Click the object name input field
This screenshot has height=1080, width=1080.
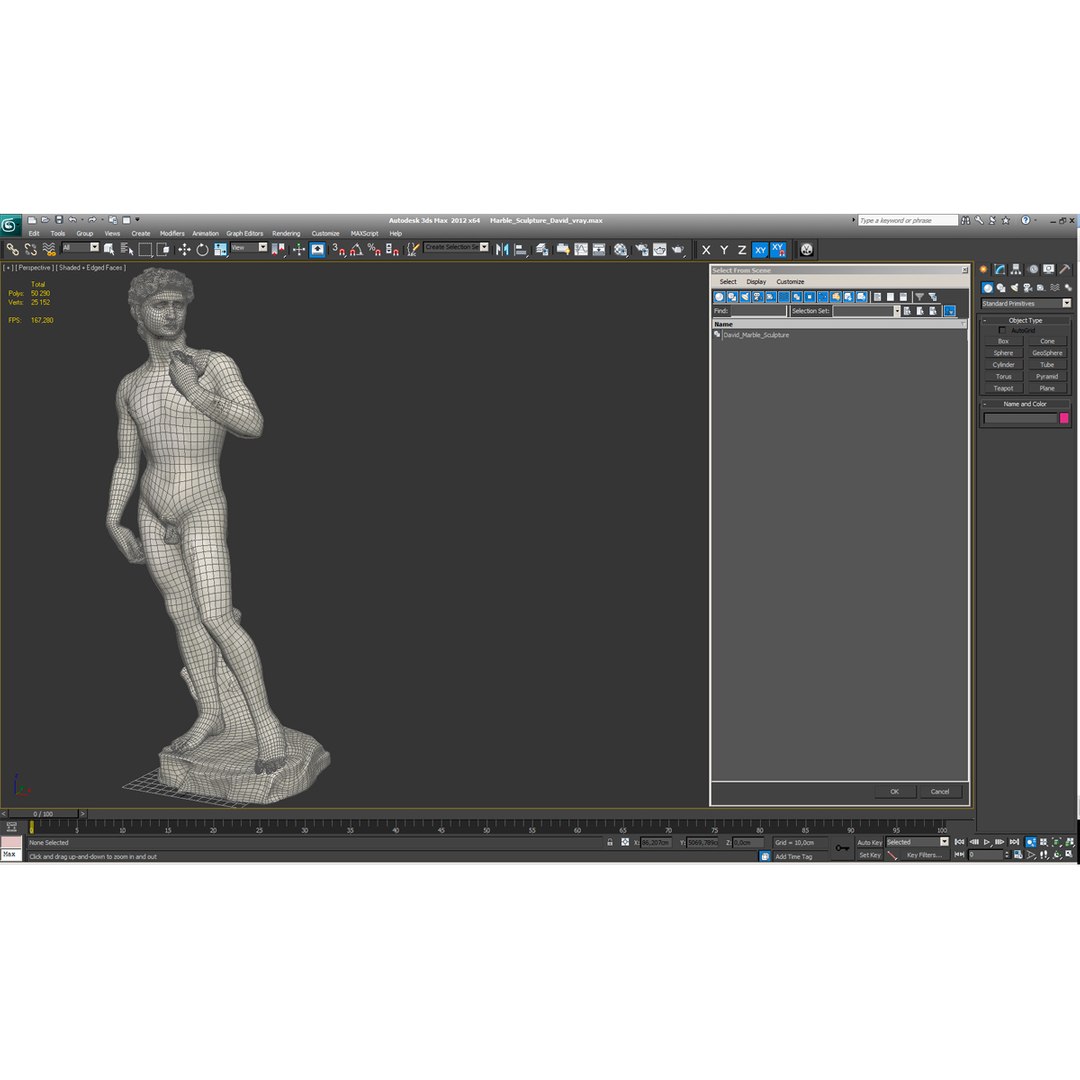pos(1019,418)
